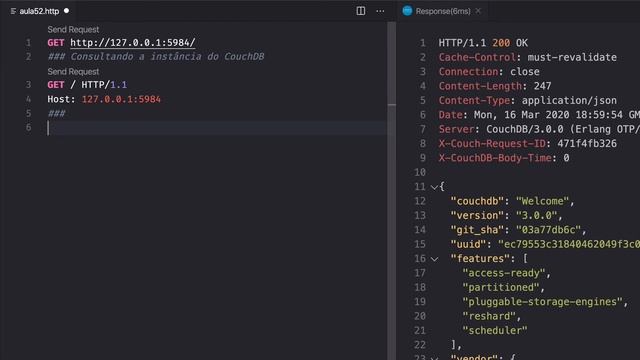Click the "partitioned" feature entry
Image resolution: width=640 pixels, height=360 pixels.
click(x=503, y=287)
